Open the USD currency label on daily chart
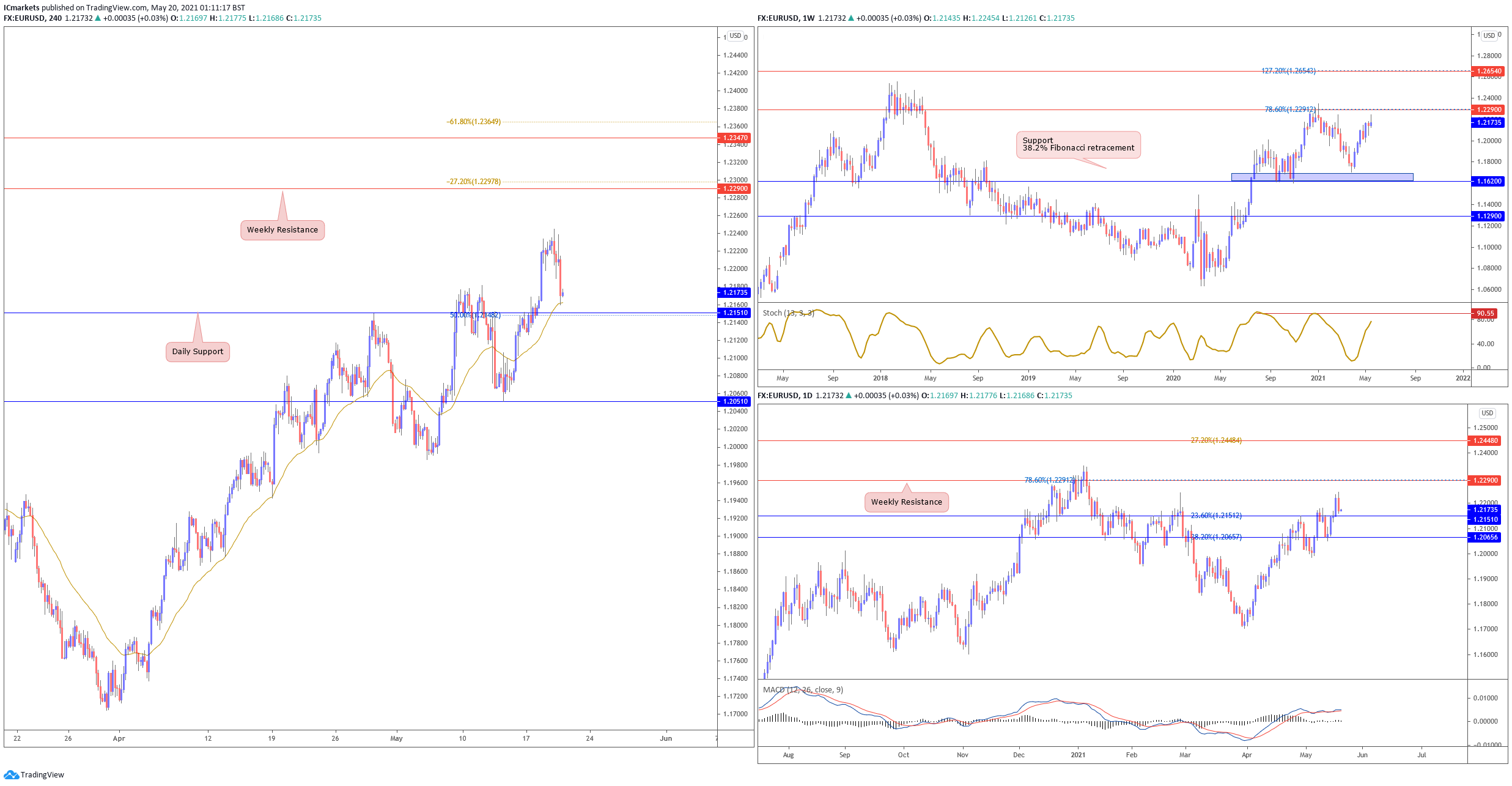This screenshot has height=786, width=1512. coord(1487,413)
